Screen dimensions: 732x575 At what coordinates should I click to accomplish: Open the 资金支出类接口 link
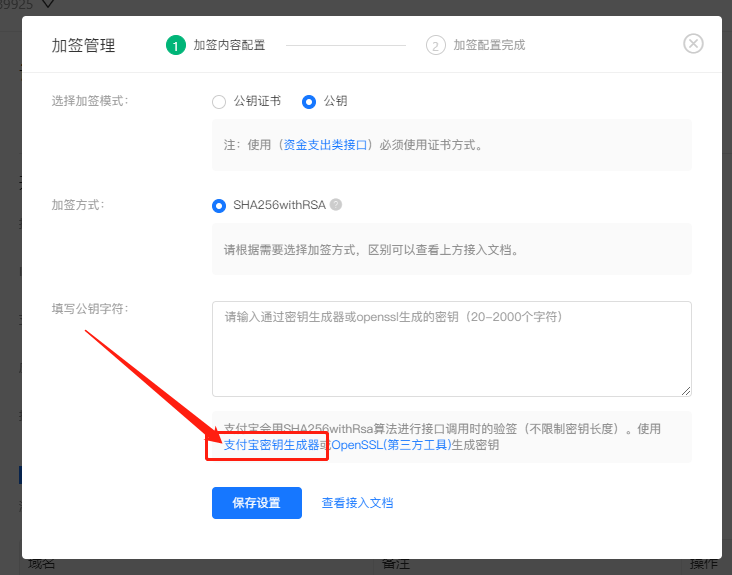click(328, 145)
